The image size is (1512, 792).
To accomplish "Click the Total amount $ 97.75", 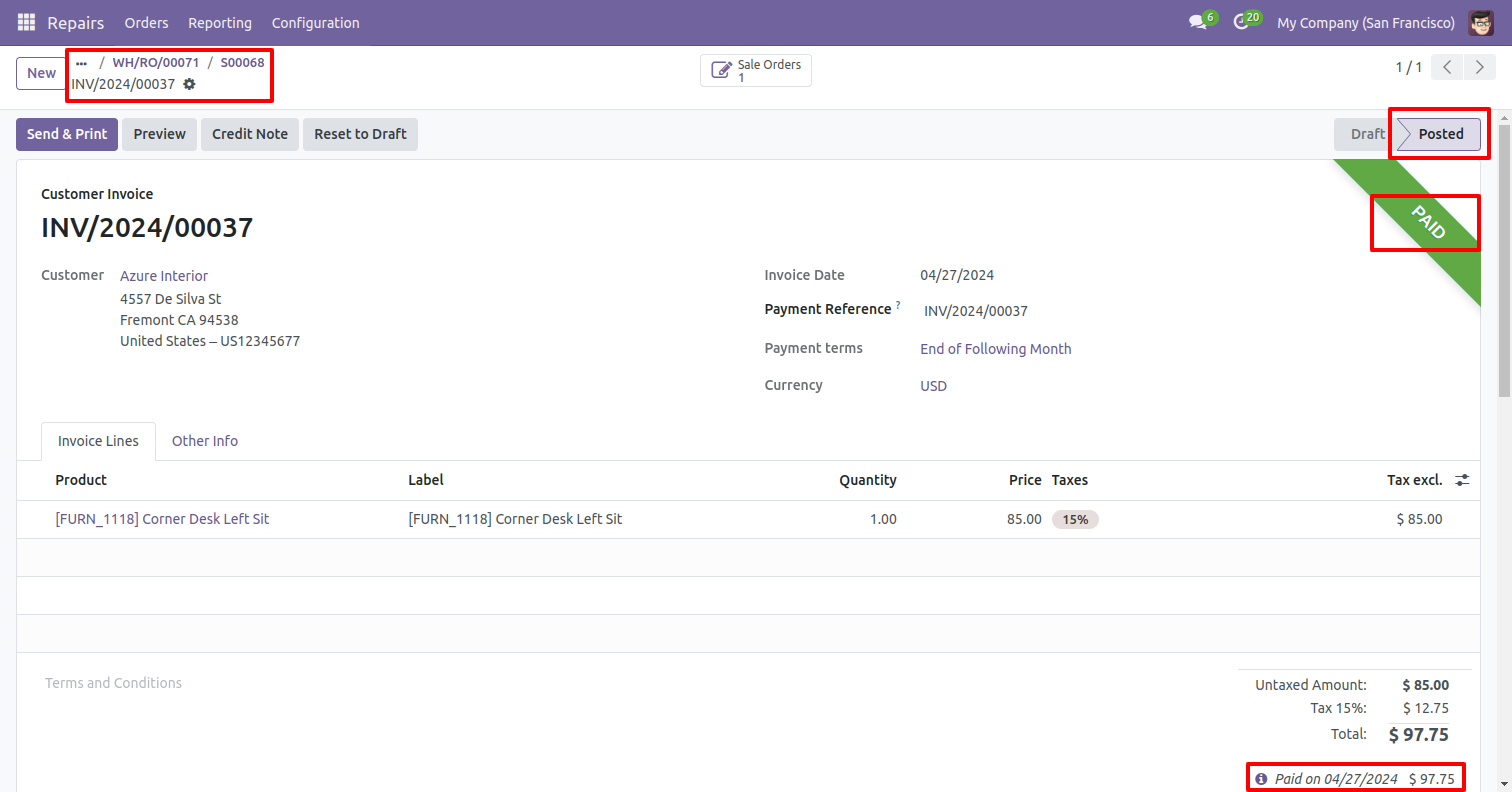I will click(1419, 735).
